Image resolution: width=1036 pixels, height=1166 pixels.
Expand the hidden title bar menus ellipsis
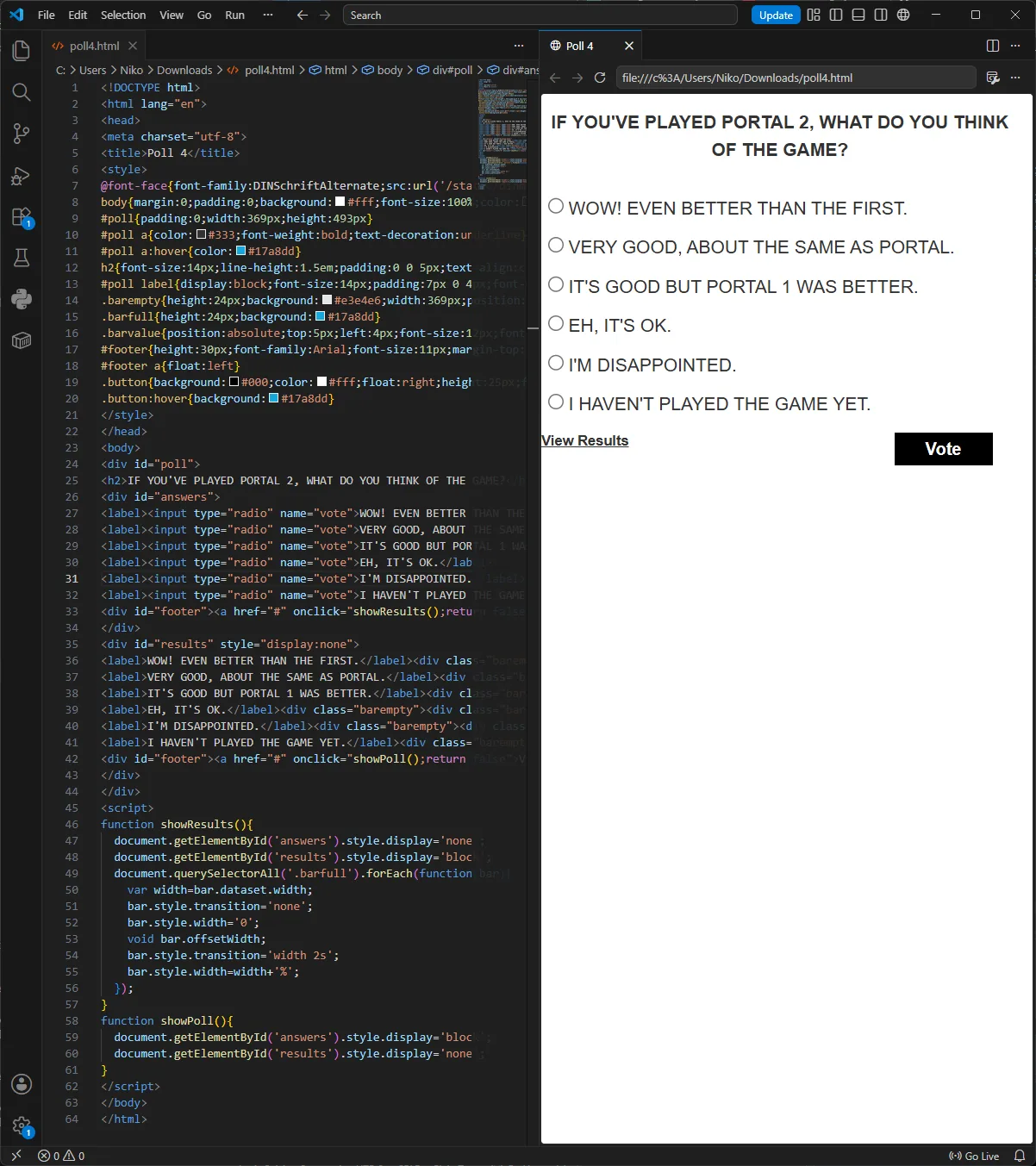(268, 15)
